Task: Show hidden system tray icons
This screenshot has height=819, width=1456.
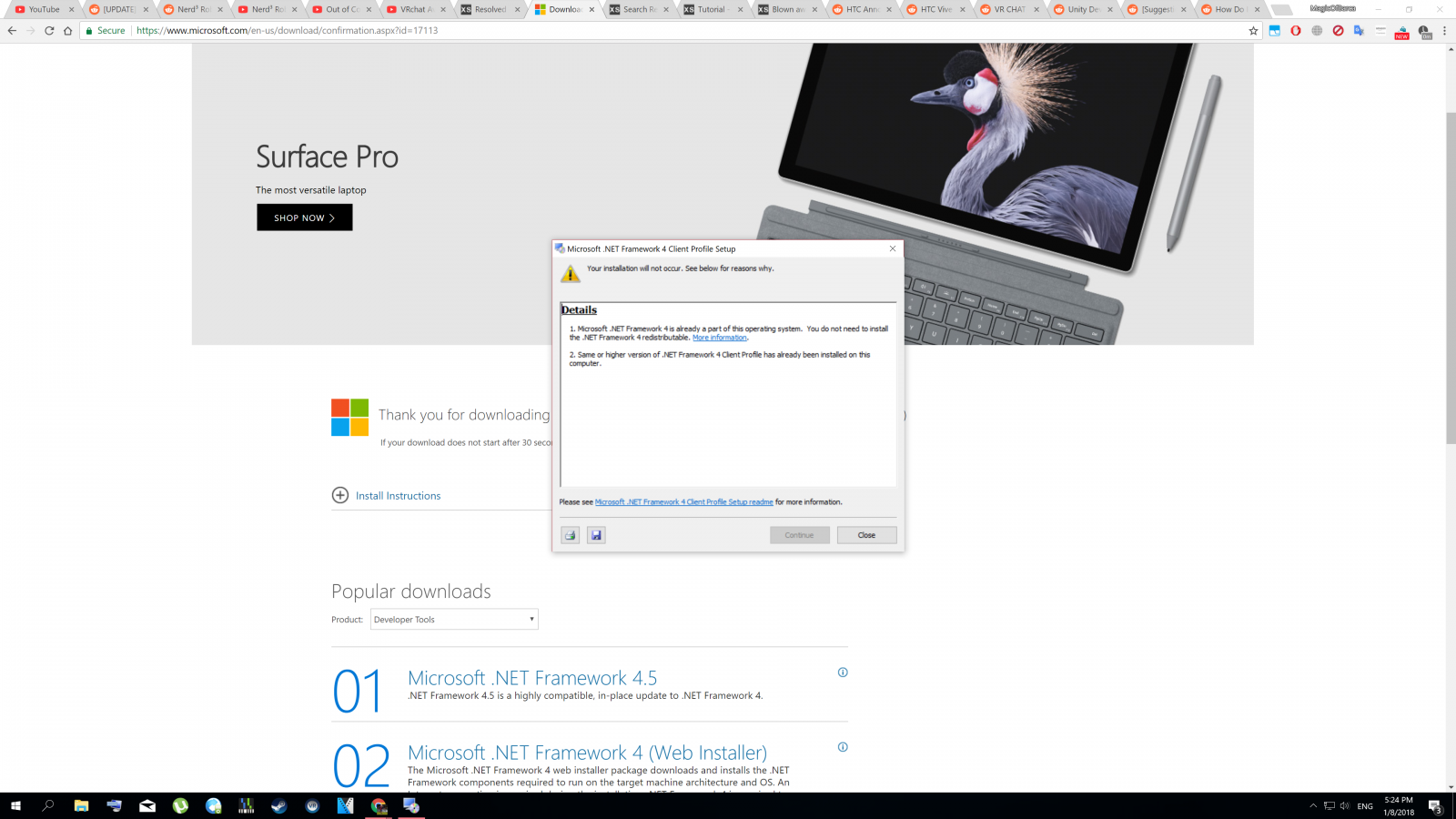Action: pyautogui.click(x=1313, y=805)
